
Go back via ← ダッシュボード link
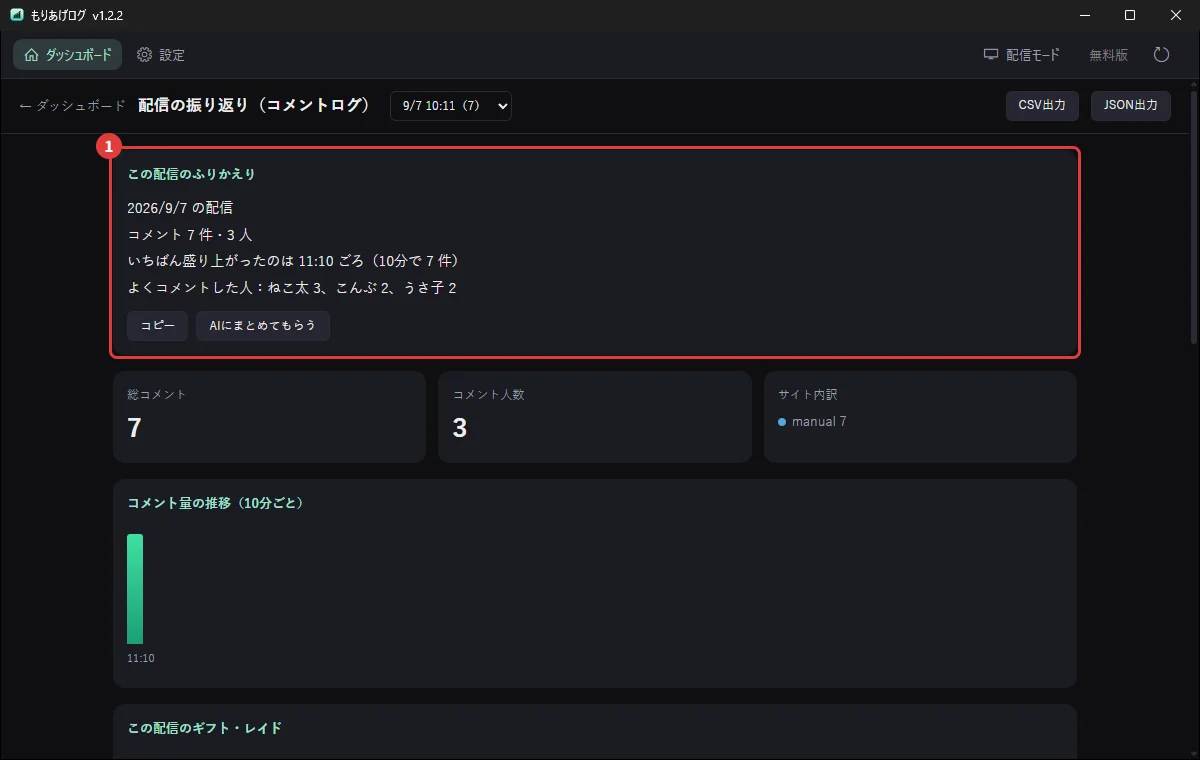(72, 106)
